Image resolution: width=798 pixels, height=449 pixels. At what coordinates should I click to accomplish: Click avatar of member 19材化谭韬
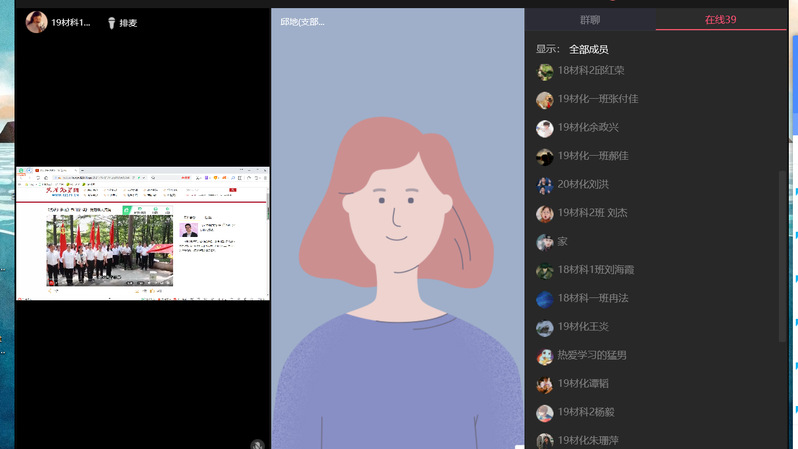tap(544, 384)
